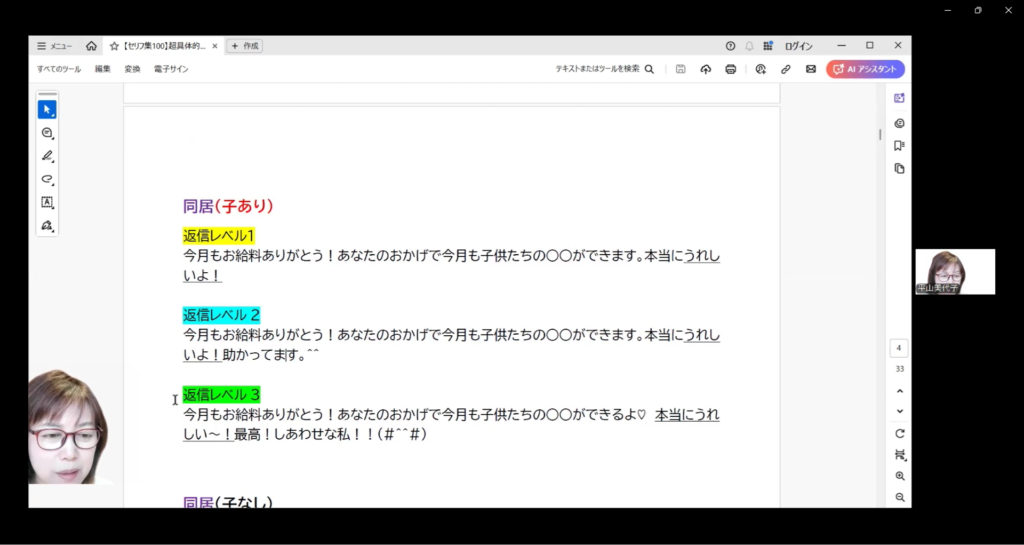The width and height of the screenshot is (1024, 545).
Task: Click the page number field showing 4
Action: [x=900, y=348]
